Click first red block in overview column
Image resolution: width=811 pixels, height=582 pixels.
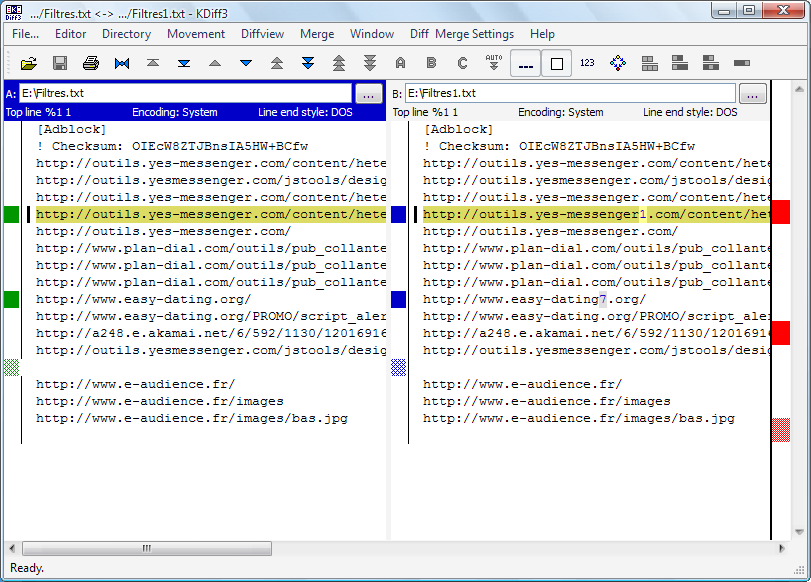(780, 212)
